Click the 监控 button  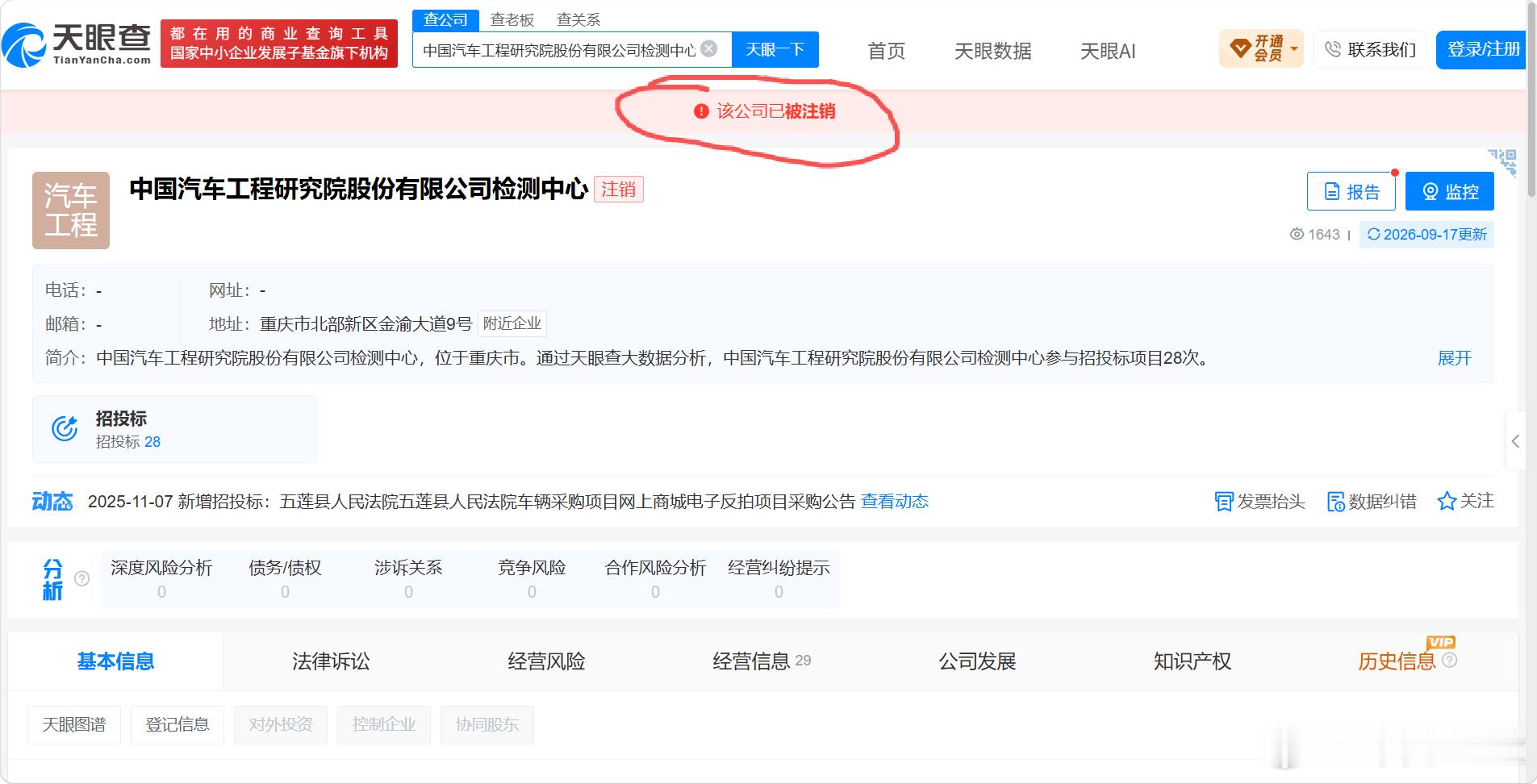(1449, 191)
